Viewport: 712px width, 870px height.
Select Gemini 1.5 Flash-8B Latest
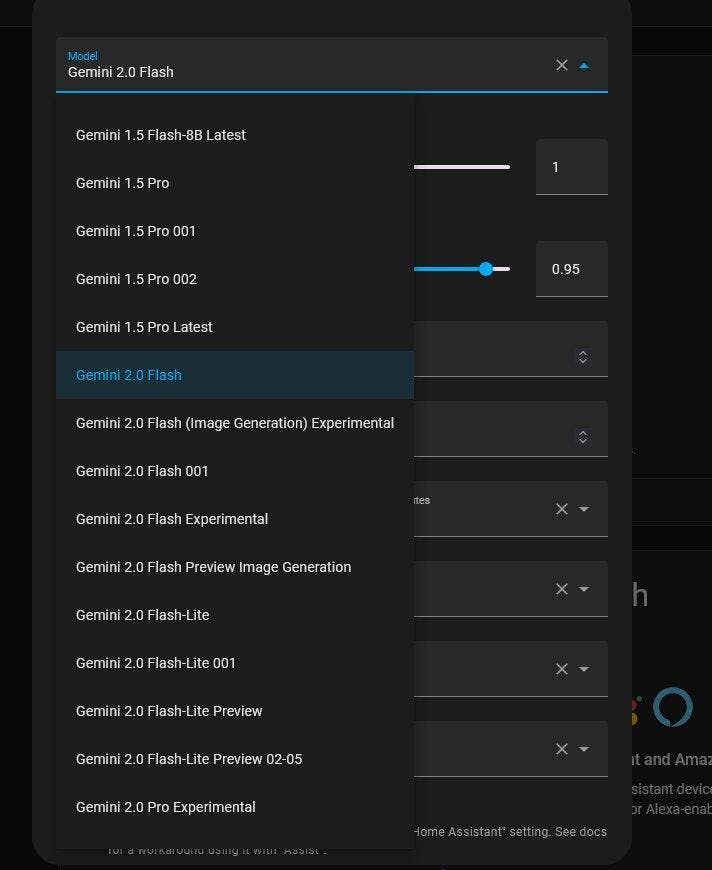pos(161,135)
